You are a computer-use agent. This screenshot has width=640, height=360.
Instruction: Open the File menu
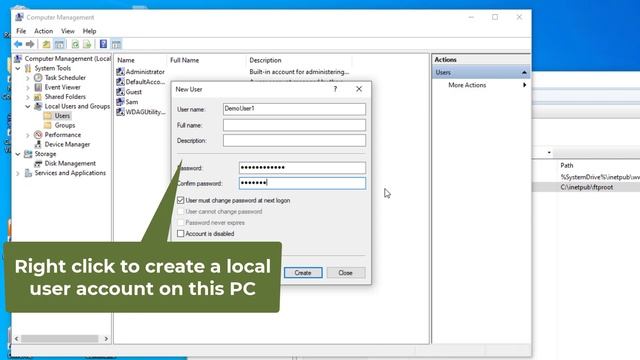click(x=21, y=31)
